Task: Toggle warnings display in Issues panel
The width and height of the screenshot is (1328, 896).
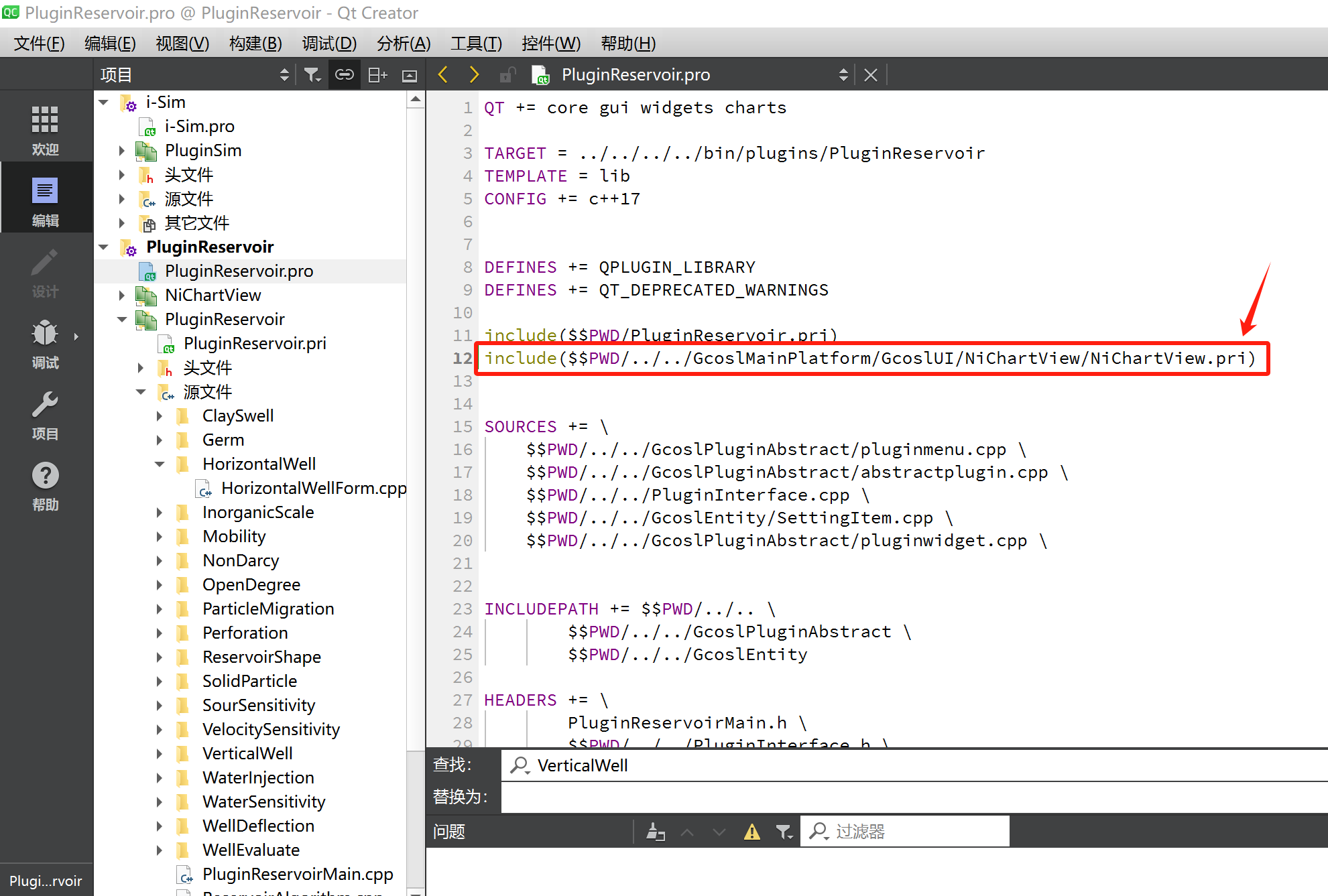Action: (752, 832)
